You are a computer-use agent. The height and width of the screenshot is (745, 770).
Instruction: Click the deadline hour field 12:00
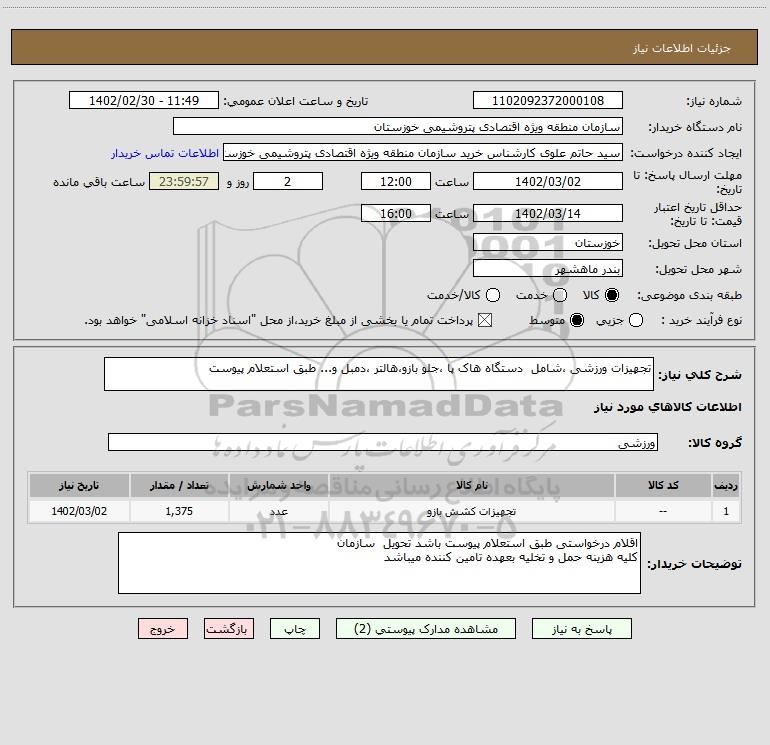pyautogui.click(x=396, y=181)
